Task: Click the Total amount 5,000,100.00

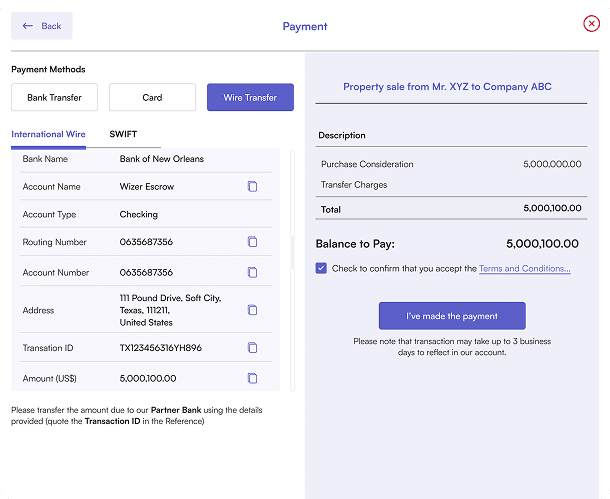Action: (x=552, y=208)
